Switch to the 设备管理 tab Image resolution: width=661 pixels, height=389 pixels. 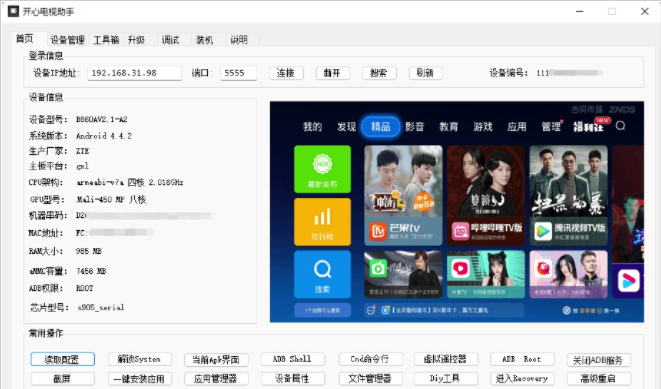pos(67,40)
